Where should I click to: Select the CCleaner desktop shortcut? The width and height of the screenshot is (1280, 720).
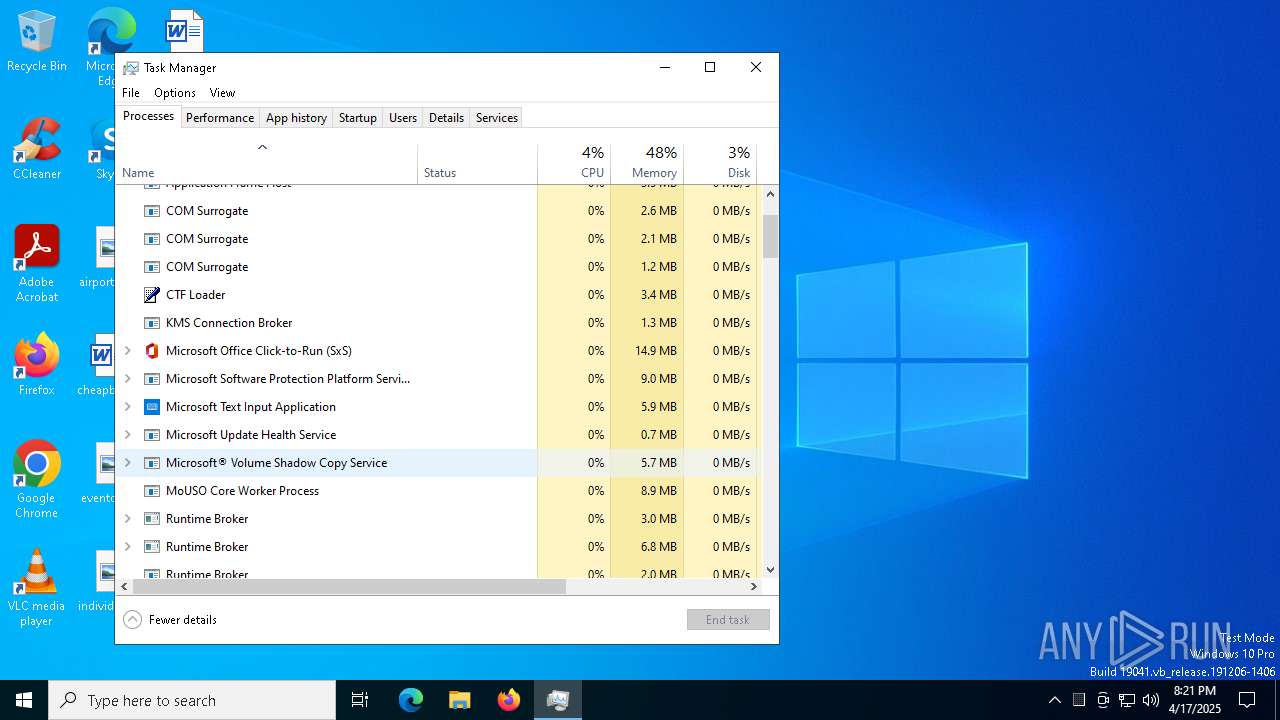tap(37, 149)
